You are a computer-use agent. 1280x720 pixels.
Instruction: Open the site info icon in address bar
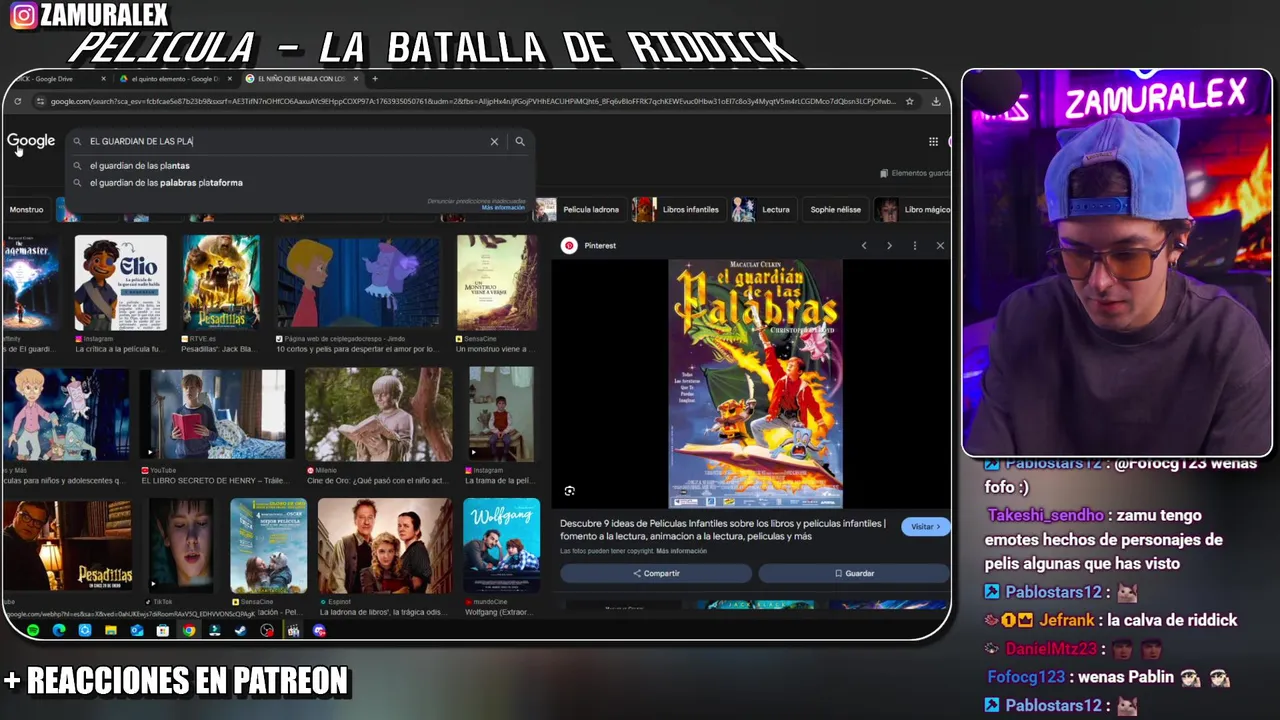coord(40,101)
